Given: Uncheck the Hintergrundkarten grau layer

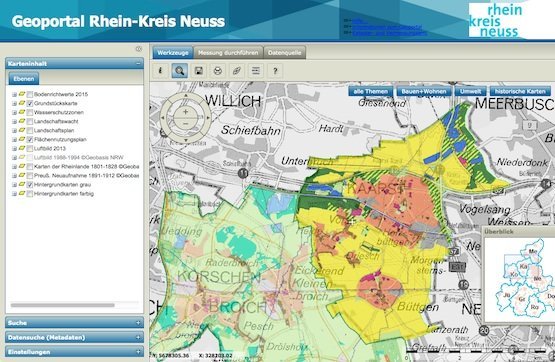Looking at the screenshot, I should coord(30,185).
